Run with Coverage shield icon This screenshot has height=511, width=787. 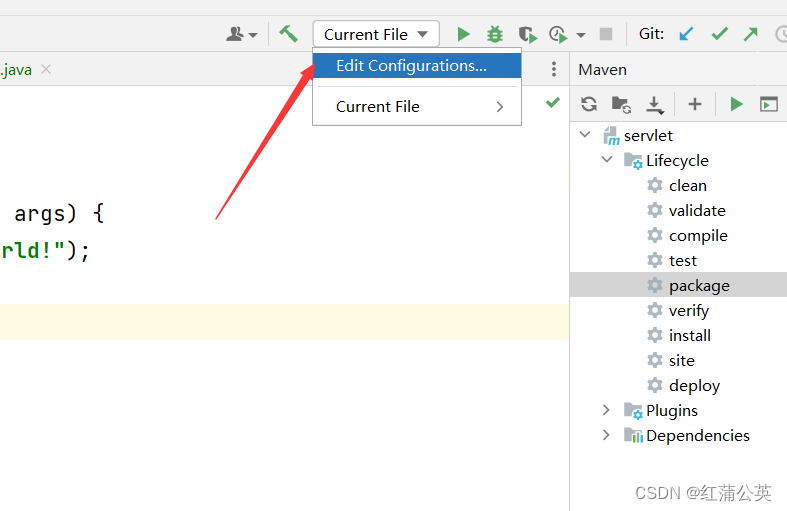[528, 34]
